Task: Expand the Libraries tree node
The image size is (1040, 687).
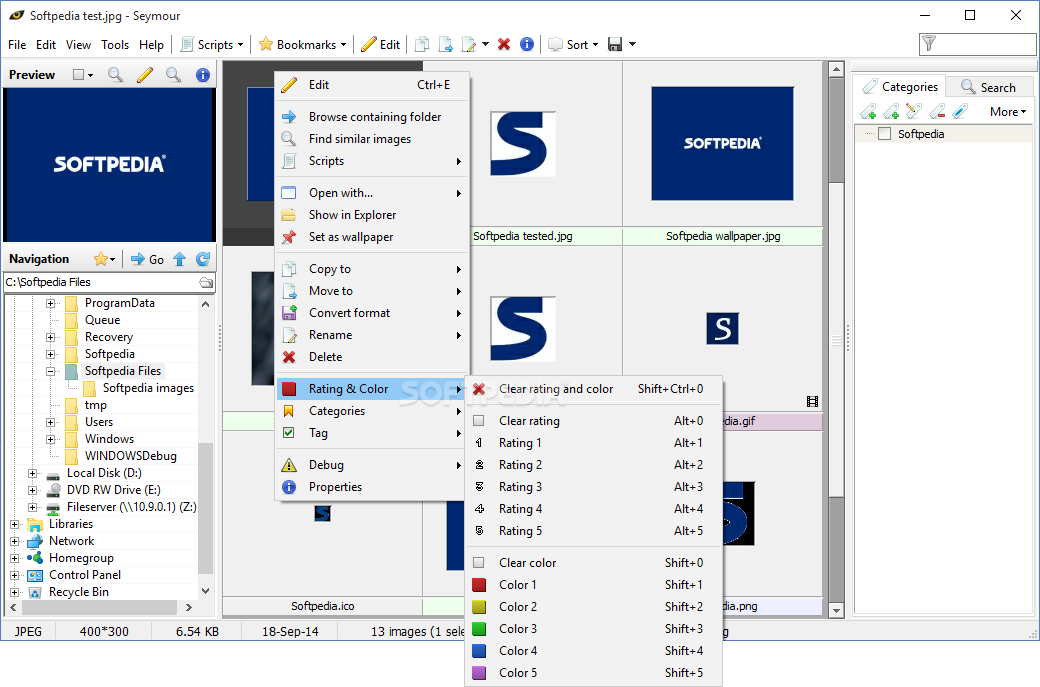Action: (x=15, y=525)
